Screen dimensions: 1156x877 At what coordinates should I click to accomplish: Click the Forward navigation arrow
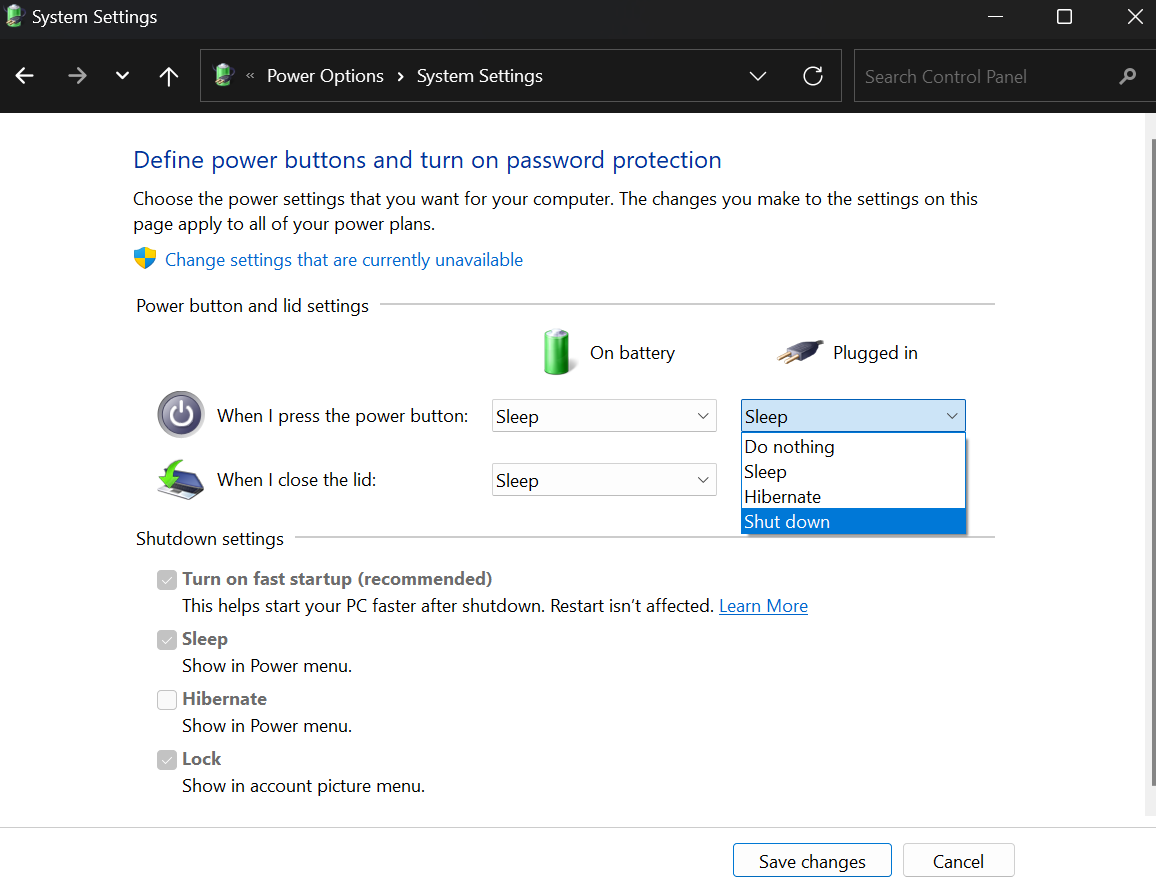(77, 76)
